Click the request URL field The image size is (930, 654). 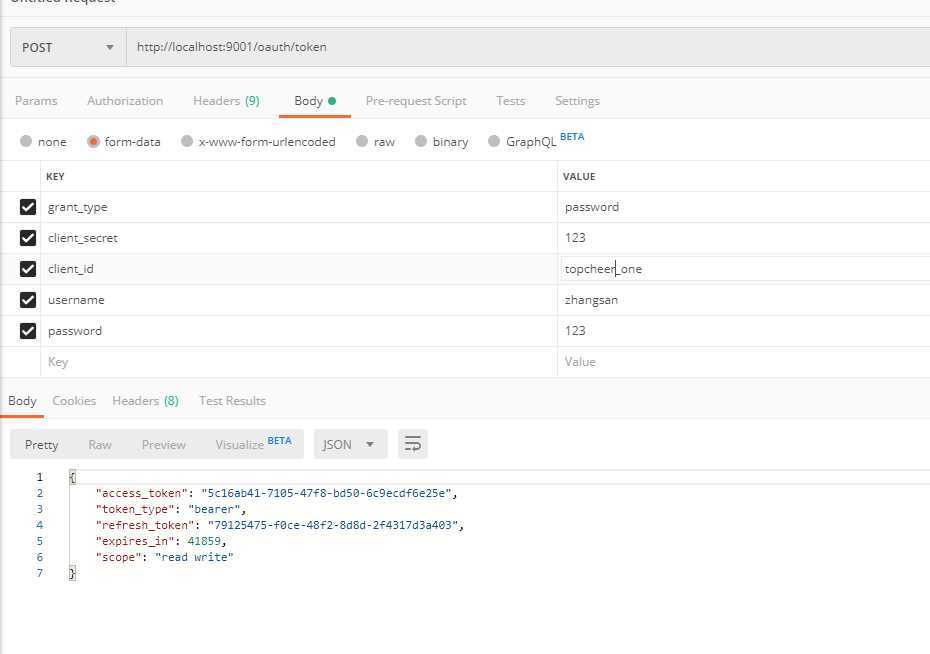[x=528, y=47]
